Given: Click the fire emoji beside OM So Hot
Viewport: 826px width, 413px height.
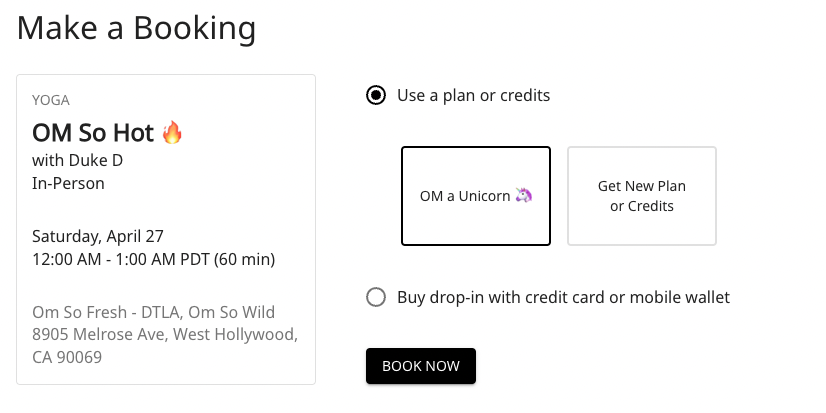Looking at the screenshot, I should (172, 133).
